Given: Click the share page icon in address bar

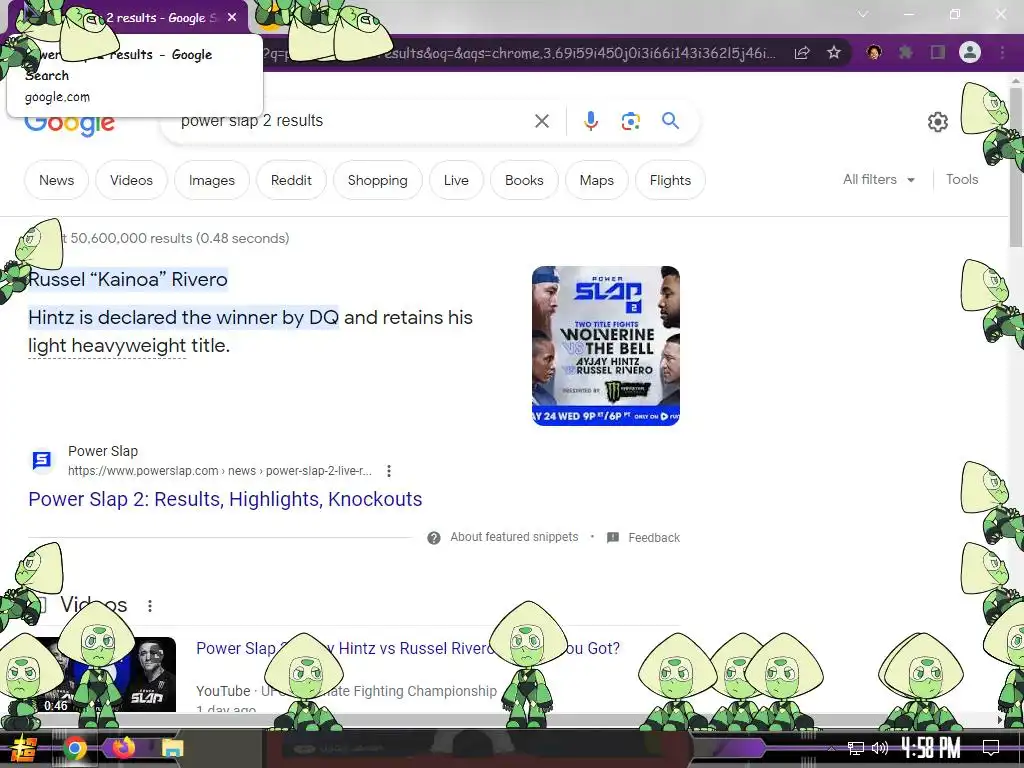Looking at the screenshot, I should click(802, 53).
